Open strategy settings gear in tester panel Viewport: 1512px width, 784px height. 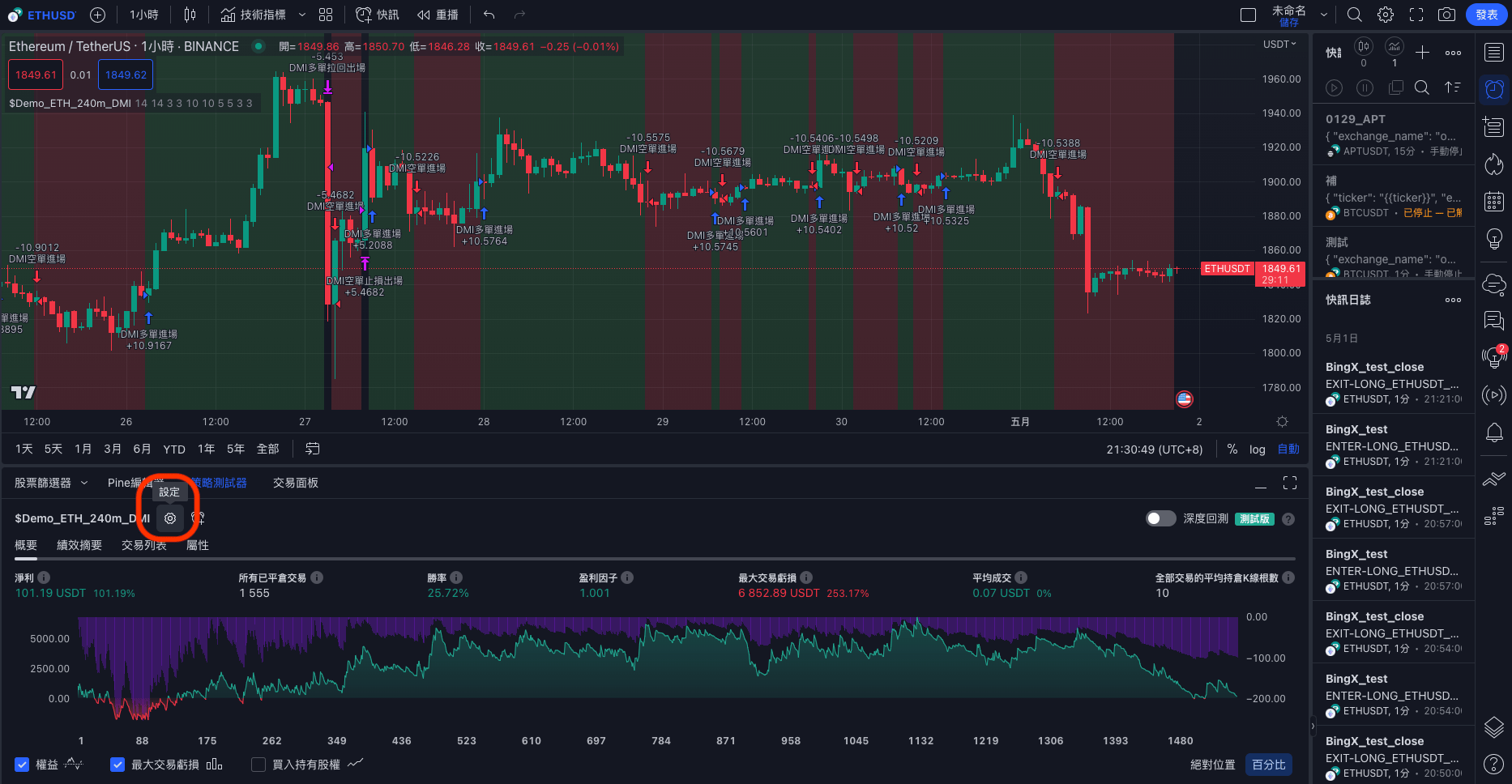point(170,518)
